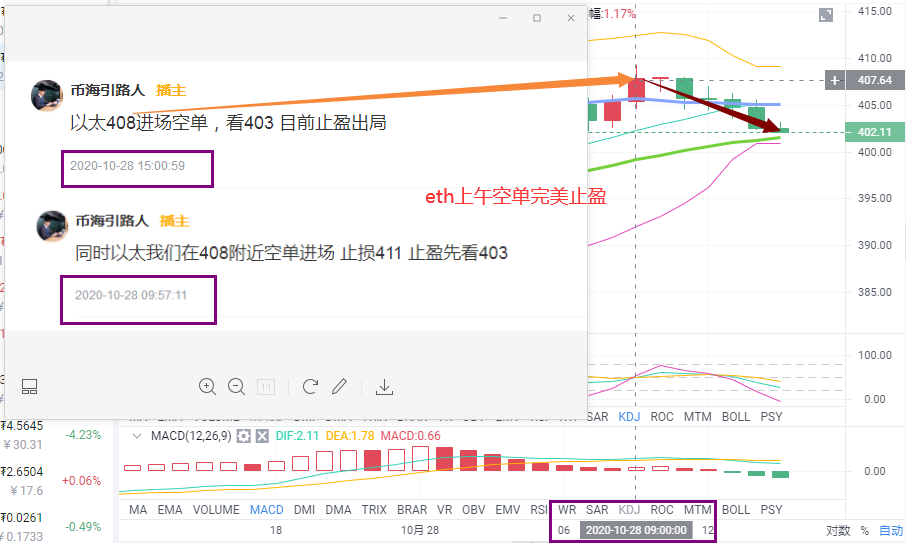Remove the MACD indicator with its X icon

point(262,436)
